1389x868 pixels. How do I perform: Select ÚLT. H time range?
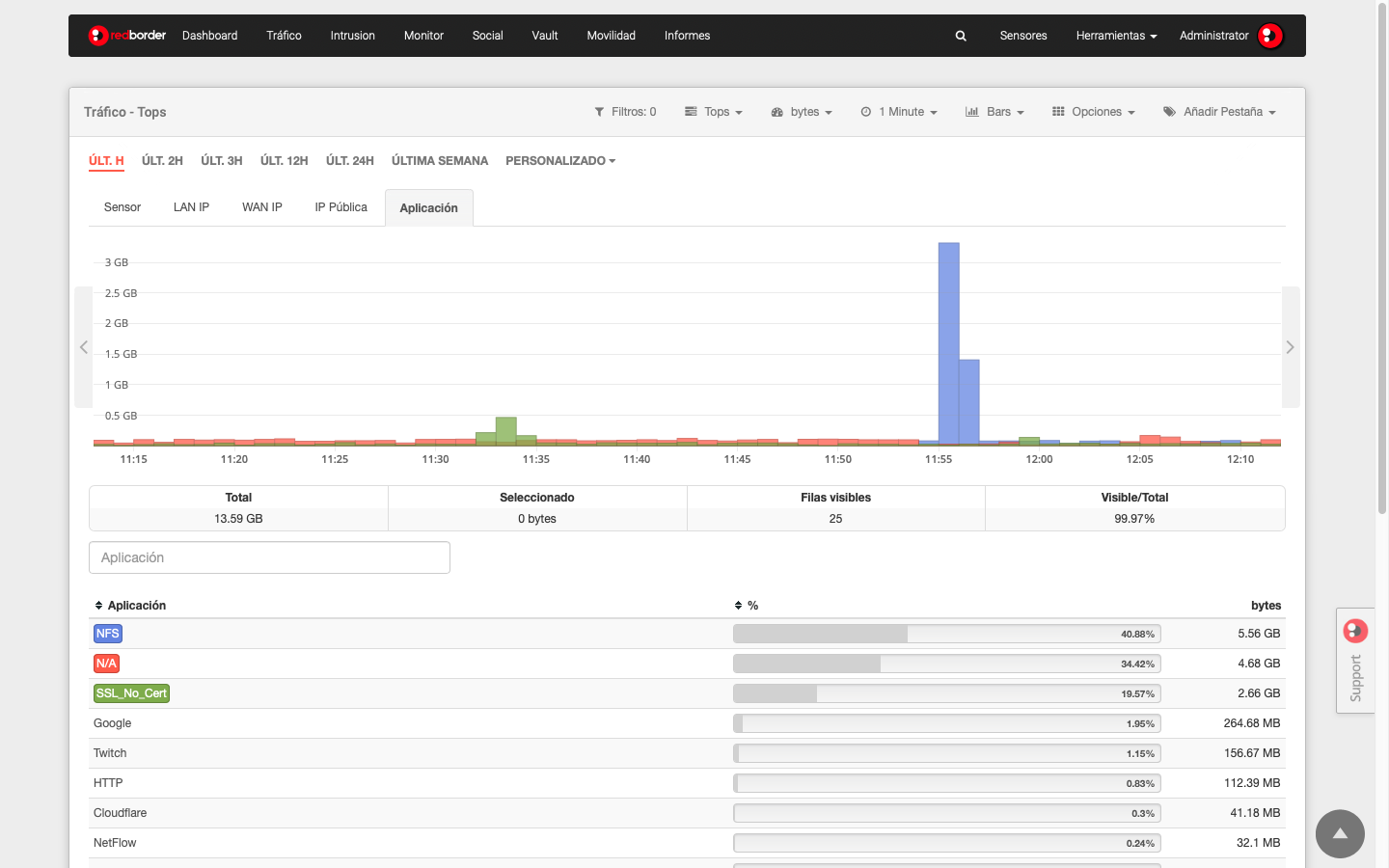(106, 161)
